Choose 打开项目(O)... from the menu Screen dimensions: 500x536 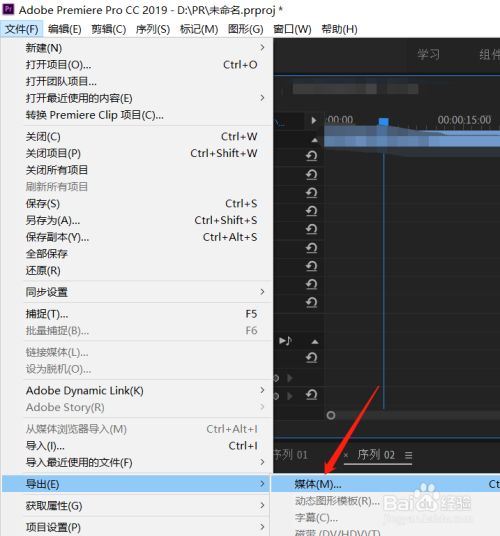(x=137, y=65)
